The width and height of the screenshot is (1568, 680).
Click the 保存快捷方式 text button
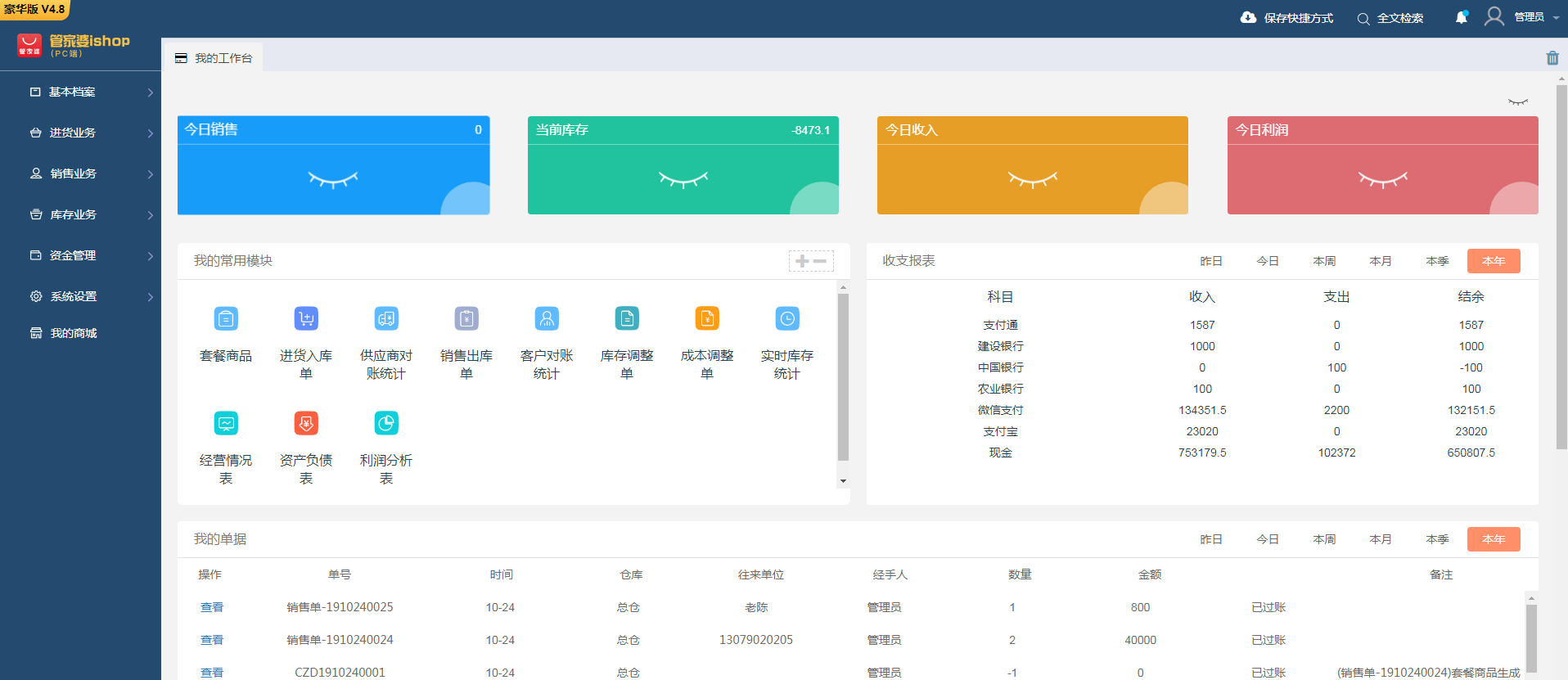(1298, 18)
